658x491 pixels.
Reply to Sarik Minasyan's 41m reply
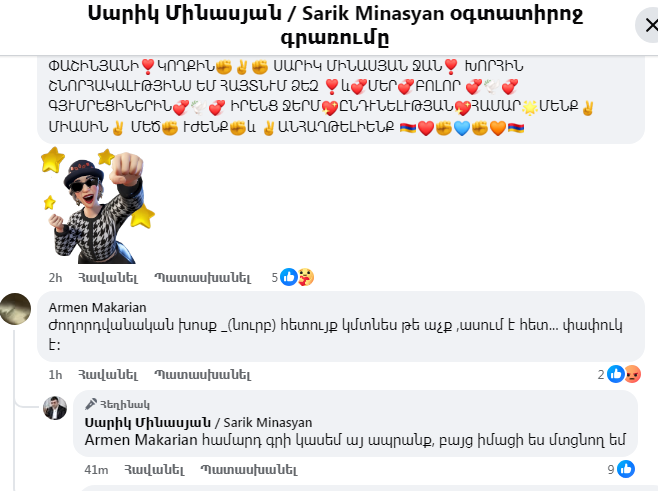pos(249,470)
